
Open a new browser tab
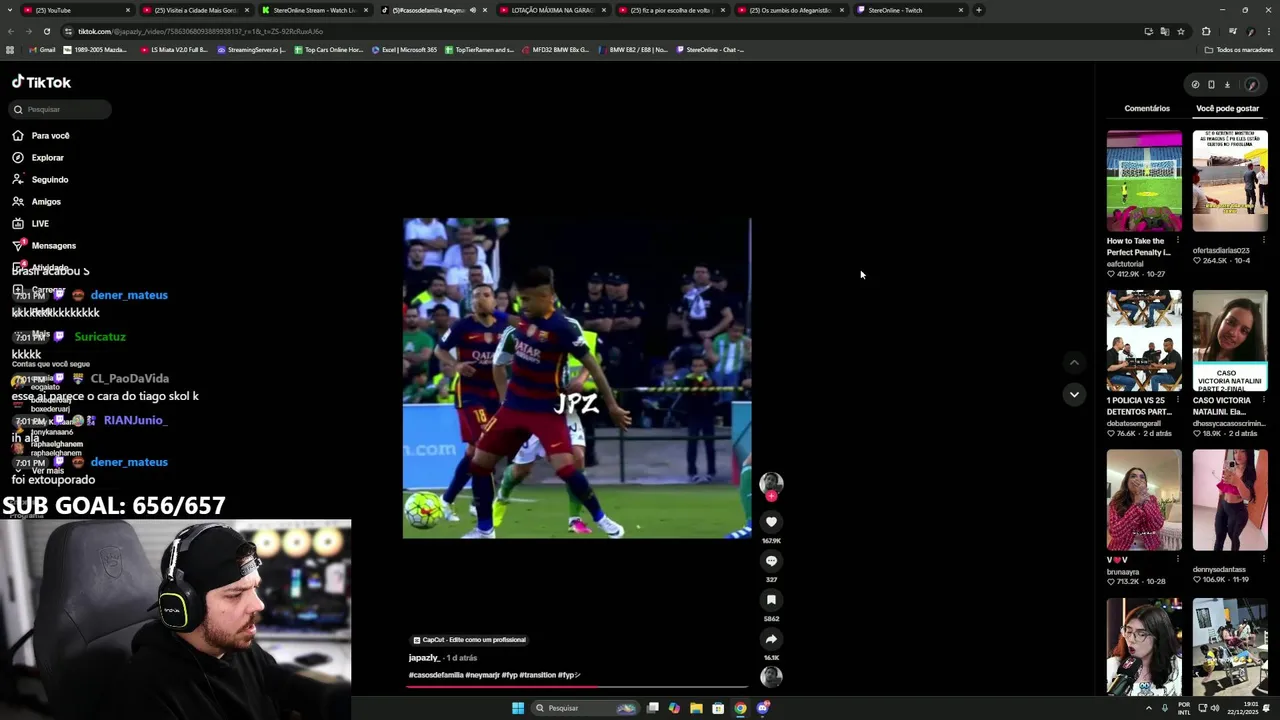pyautogui.click(x=979, y=10)
